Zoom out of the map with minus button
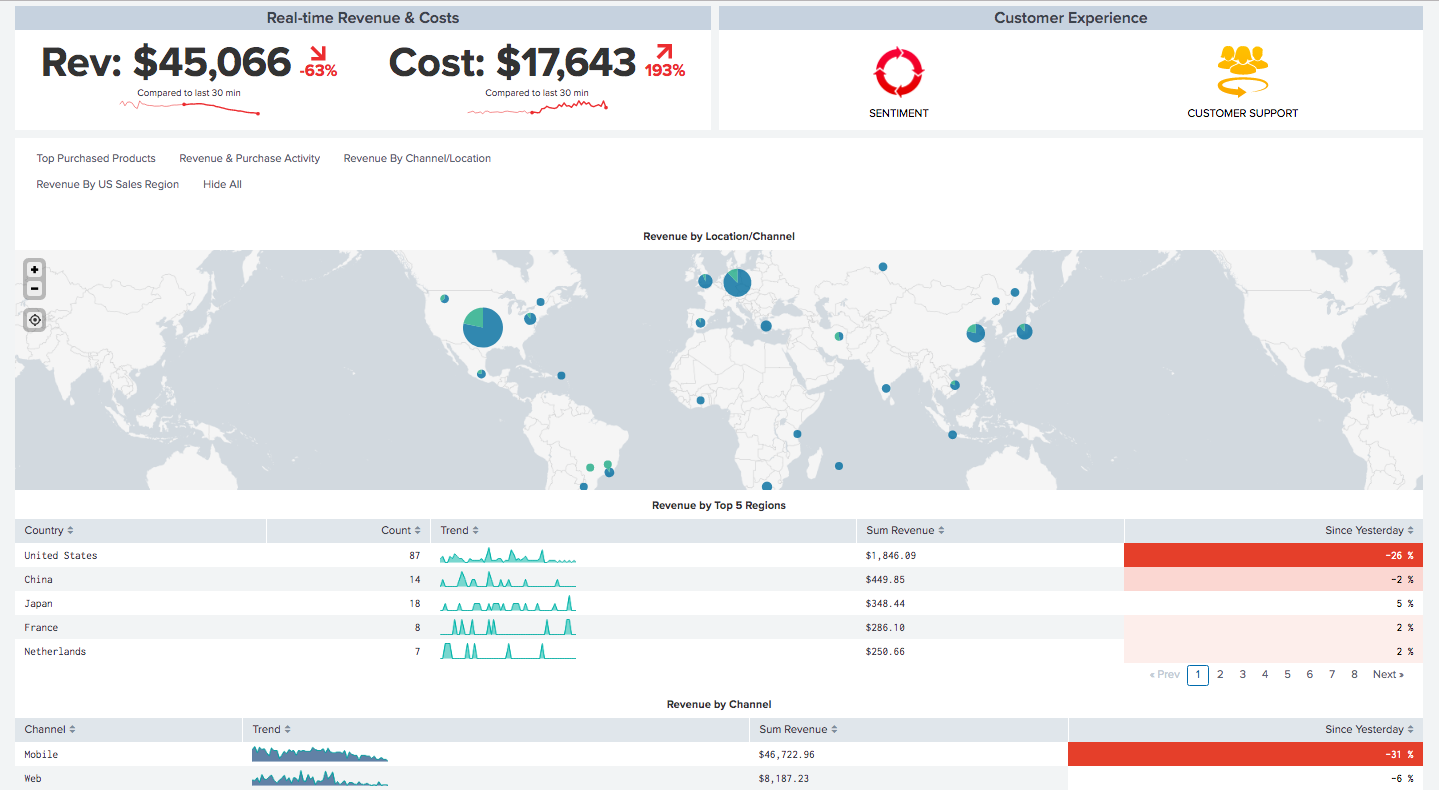 click(35, 289)
